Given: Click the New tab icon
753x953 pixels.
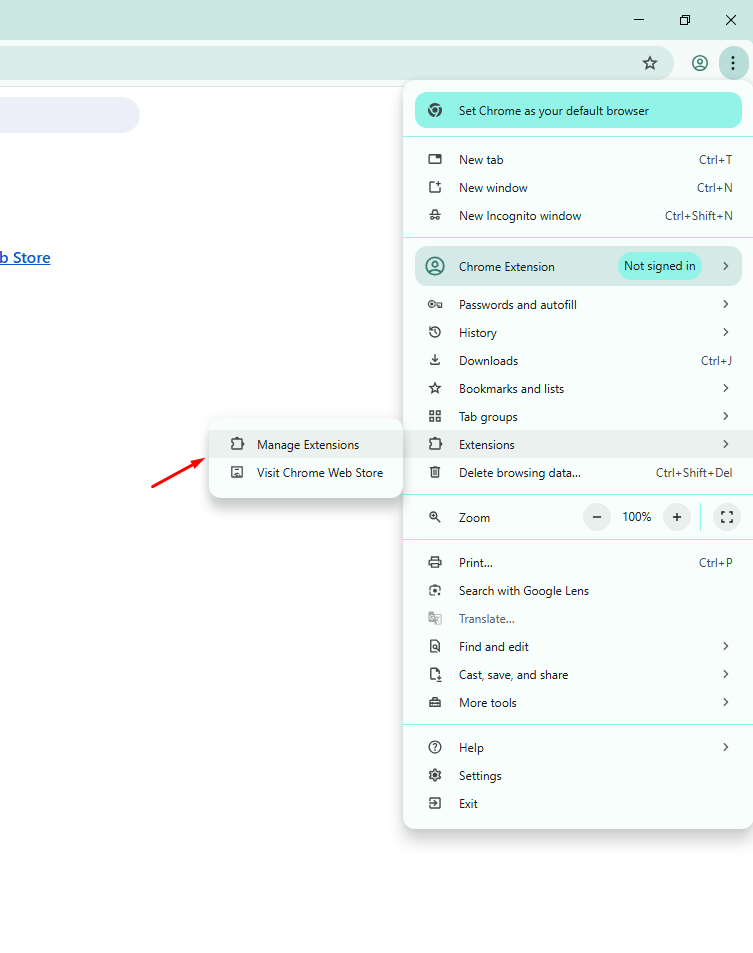Looking at the screenshot, I should (435, 159).
